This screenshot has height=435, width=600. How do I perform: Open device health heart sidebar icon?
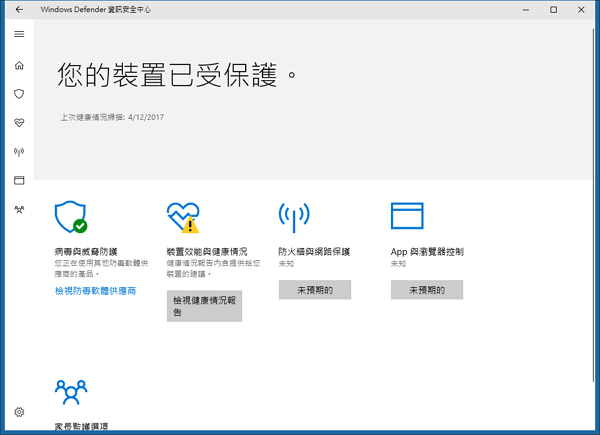click(19, 123)
